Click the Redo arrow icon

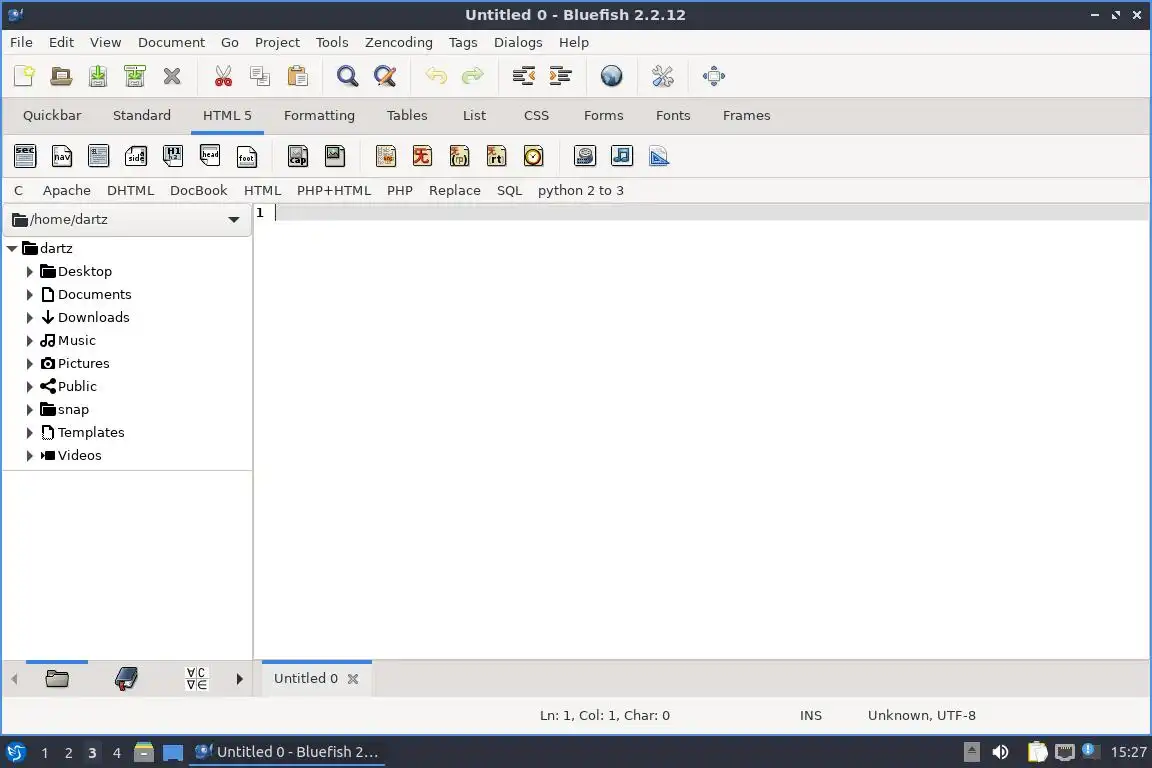pos(472,76)
